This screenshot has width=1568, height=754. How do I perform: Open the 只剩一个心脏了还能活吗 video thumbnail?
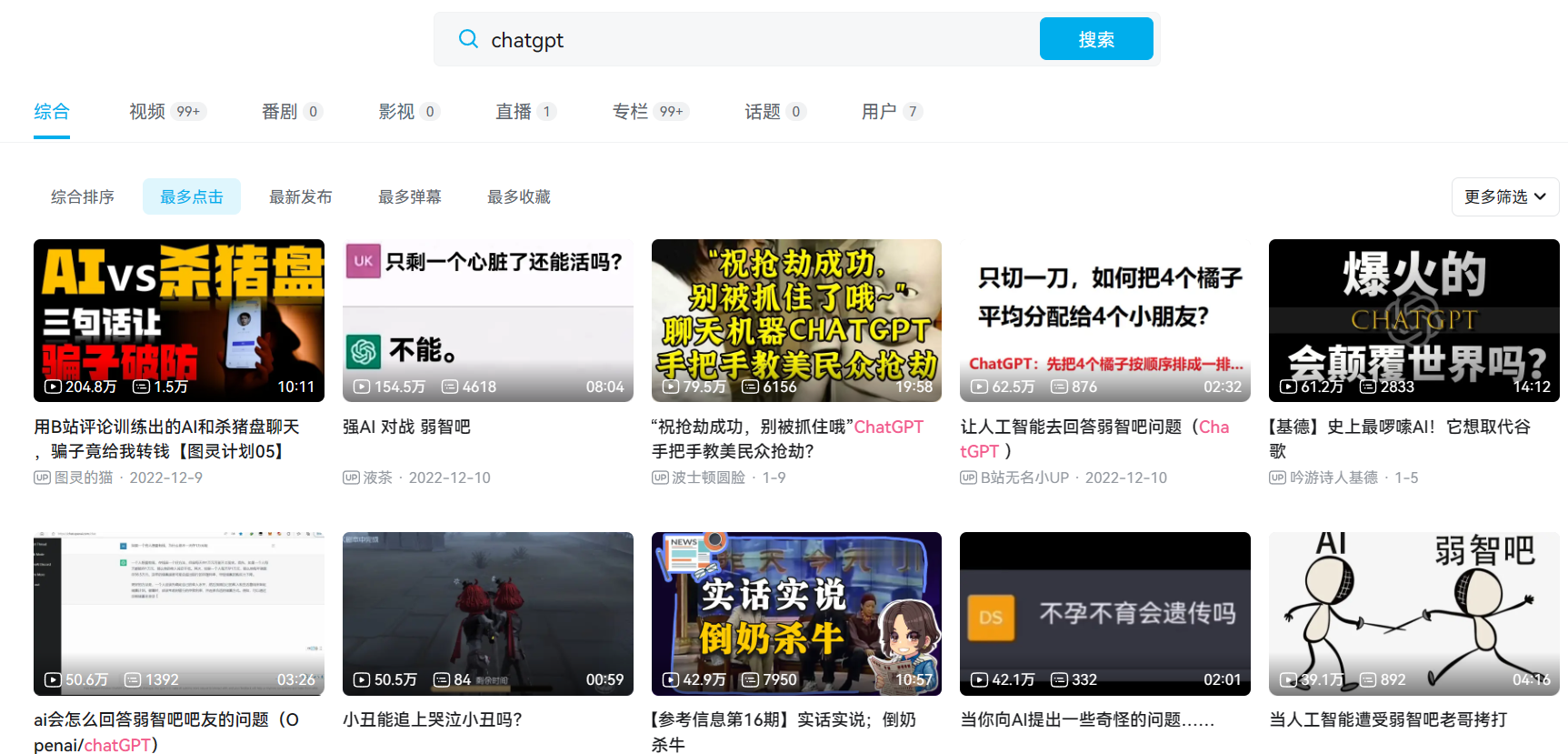coord(488,320)
